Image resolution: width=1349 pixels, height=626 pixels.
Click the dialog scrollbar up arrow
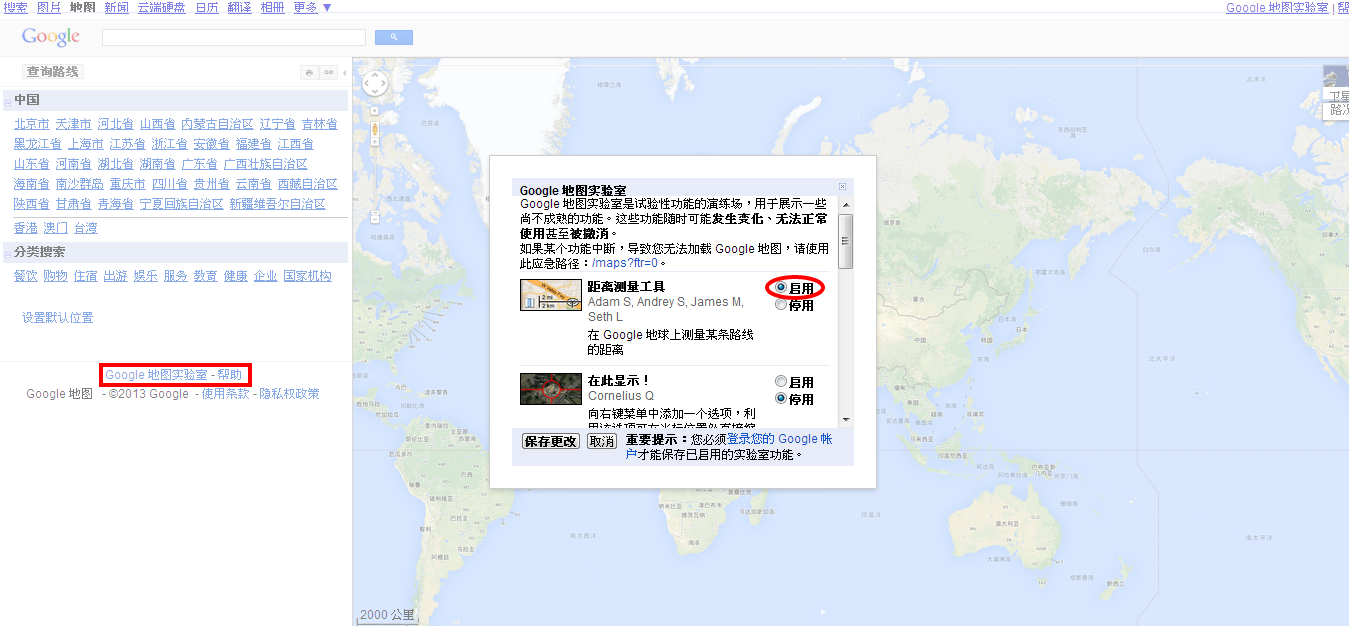[x=846, y=205]
